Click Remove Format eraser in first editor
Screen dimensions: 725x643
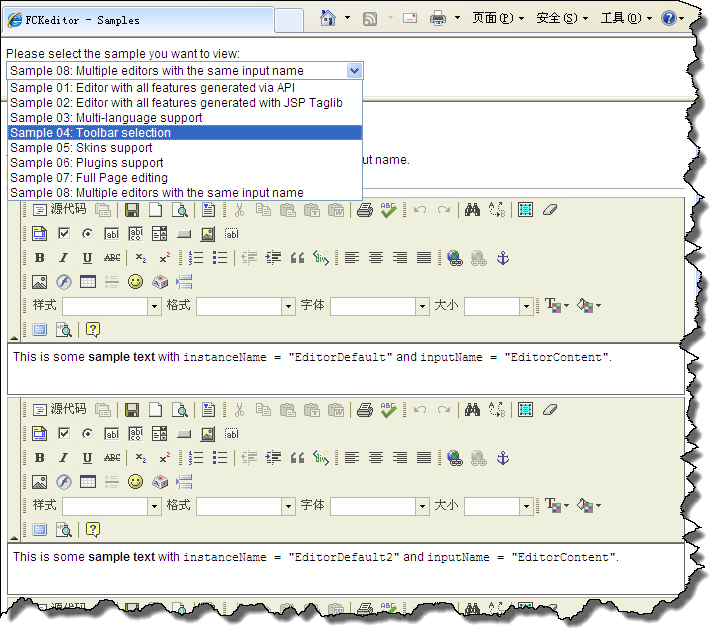tap(550, 210)
